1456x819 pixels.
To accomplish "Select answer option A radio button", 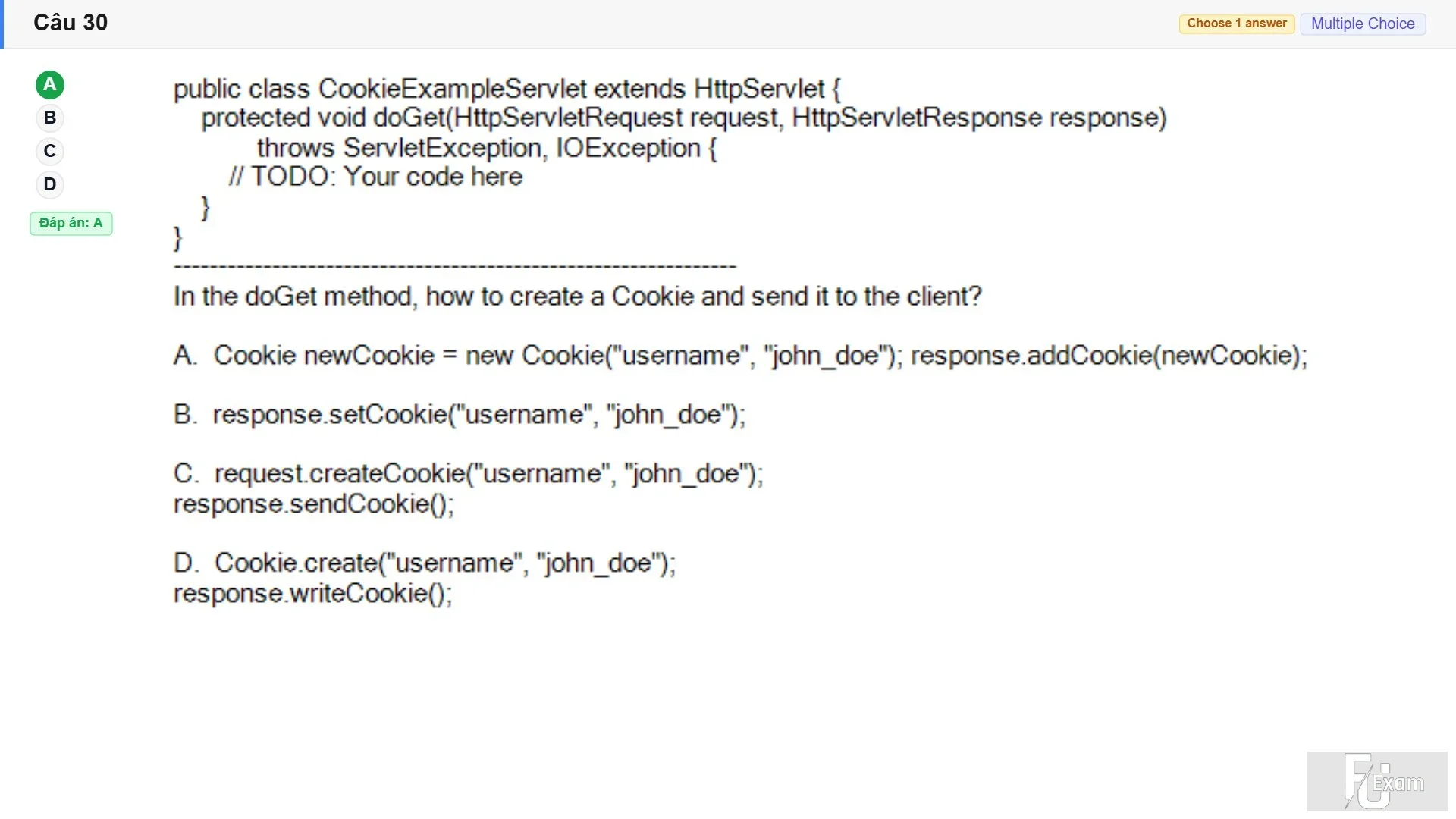I will 50,85.
